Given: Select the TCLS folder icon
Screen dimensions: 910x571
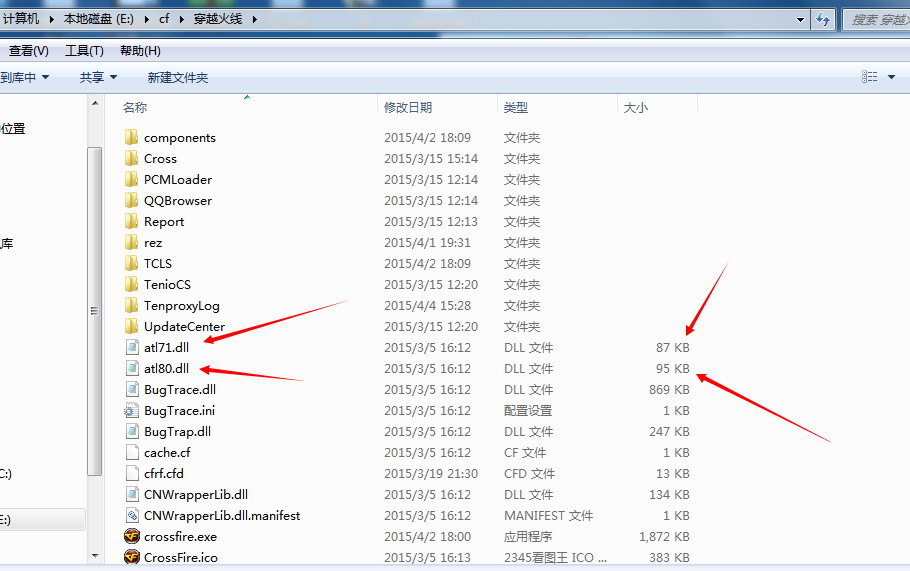Looking at the screenshot, I should 132,263.
